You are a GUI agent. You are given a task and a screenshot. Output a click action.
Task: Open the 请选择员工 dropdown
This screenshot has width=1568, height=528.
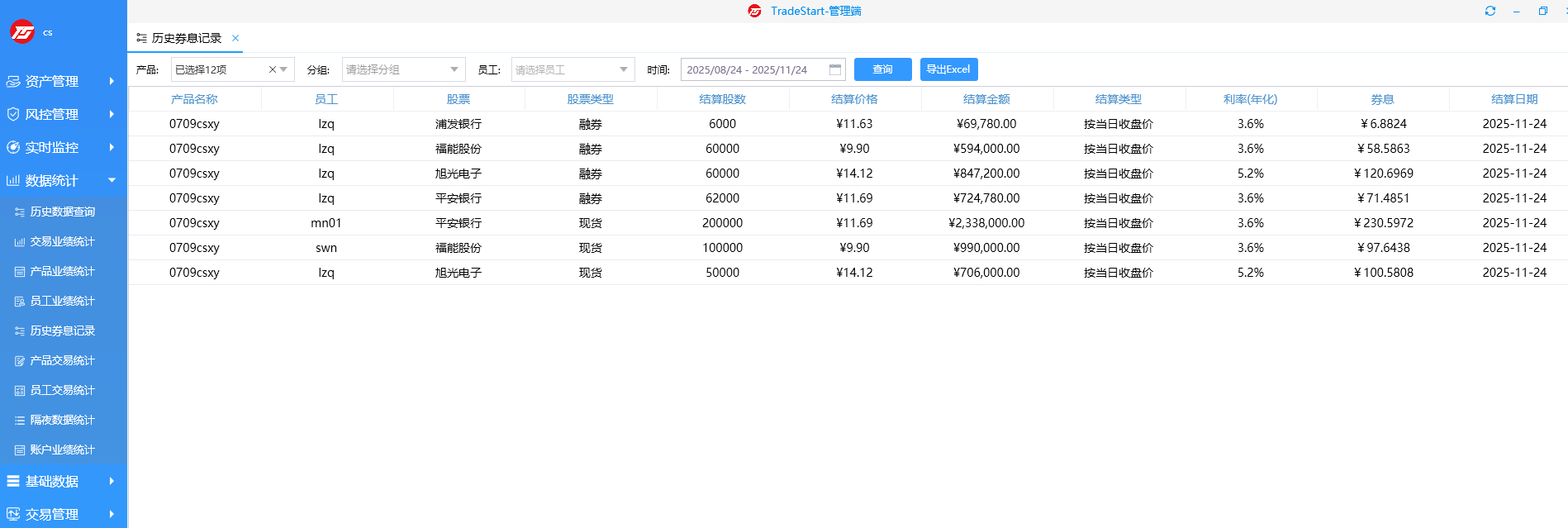click(x=573, y=69)
